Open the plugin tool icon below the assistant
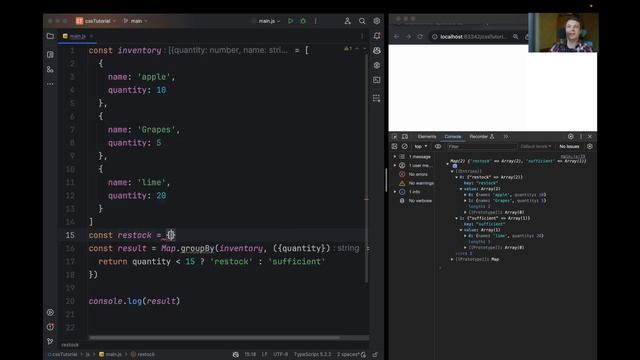This screenshot has width=640, height=360. [377, 65]
